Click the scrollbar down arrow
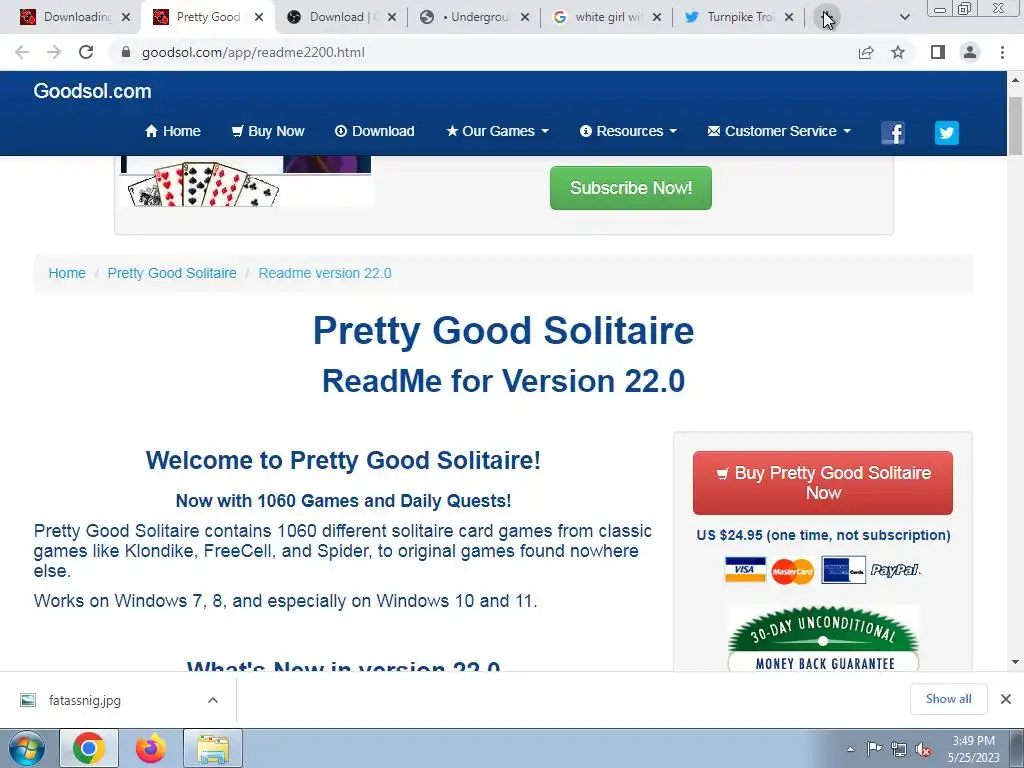This screenshot has height=768, width=1024. (1015, 662)
